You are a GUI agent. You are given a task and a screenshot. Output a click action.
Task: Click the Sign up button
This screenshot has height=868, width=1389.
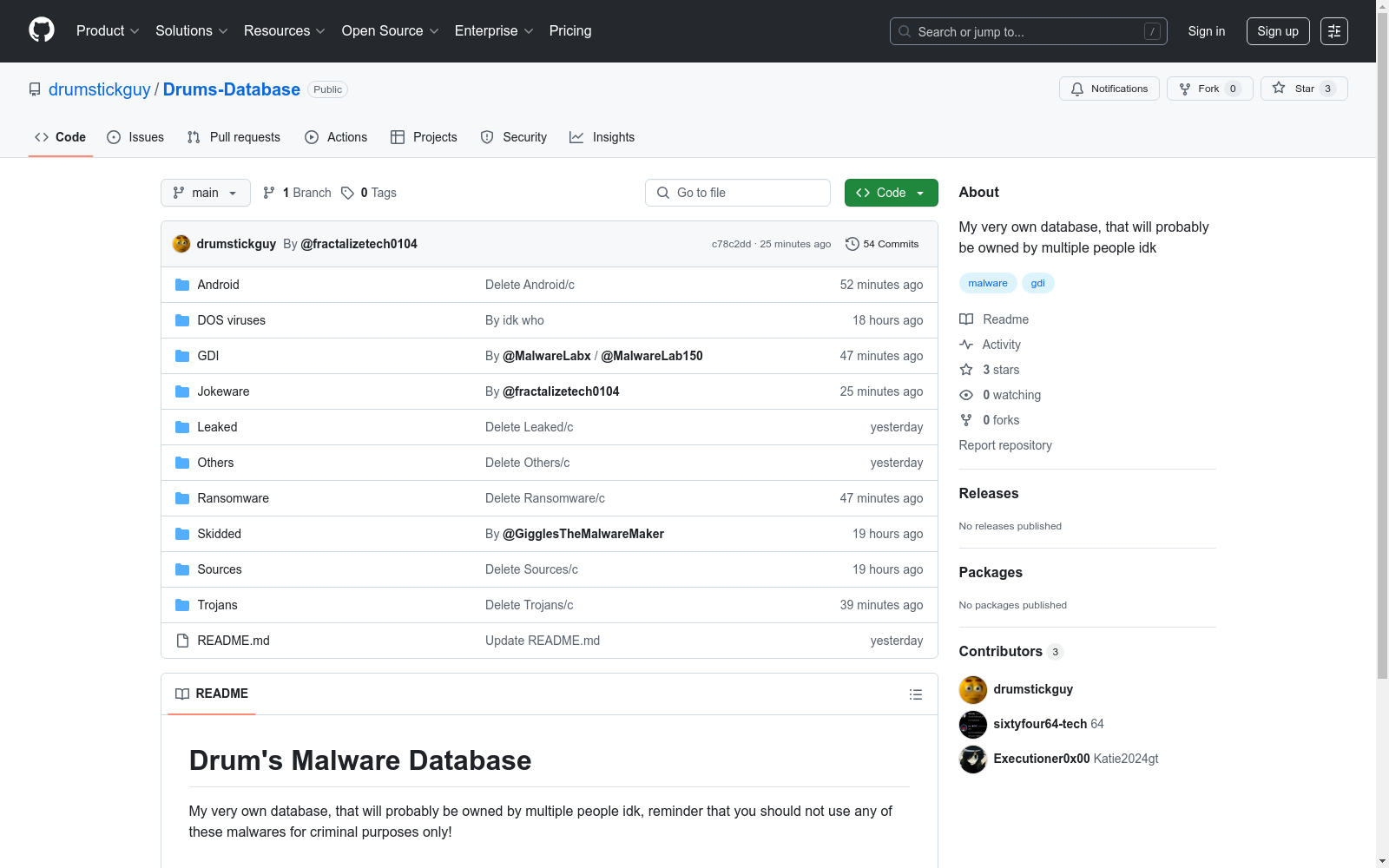[1278, 31]
